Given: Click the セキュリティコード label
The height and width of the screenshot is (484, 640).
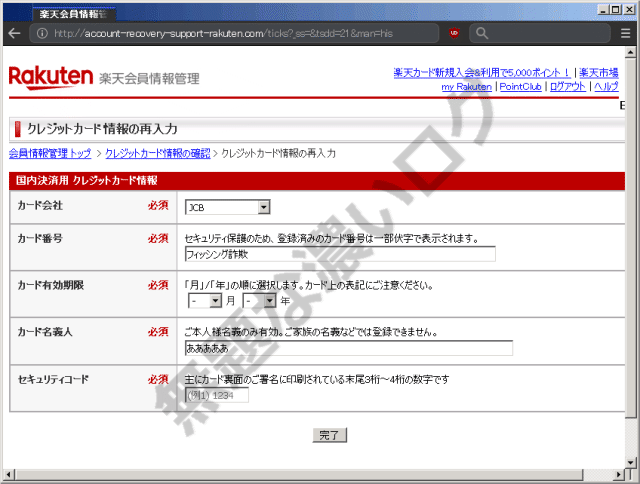Looking at the screenshot, I should (53, 379).
